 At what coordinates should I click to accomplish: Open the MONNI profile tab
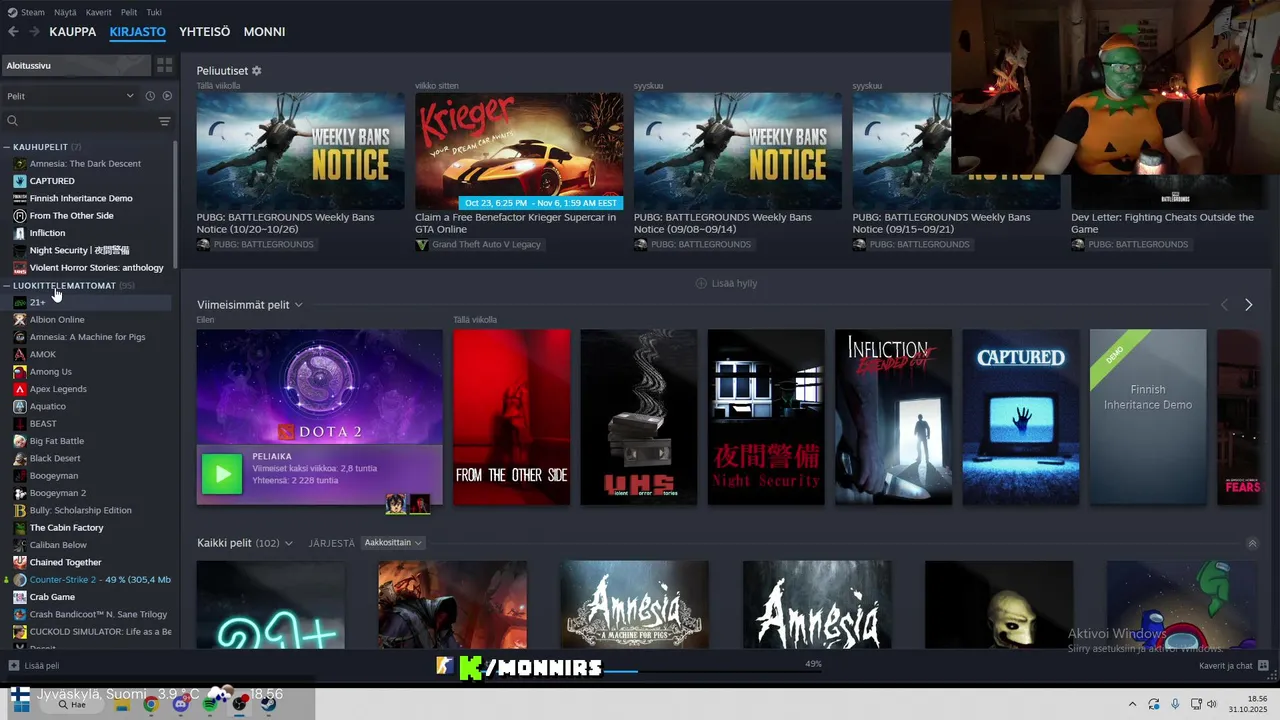(x=265, y=32)
